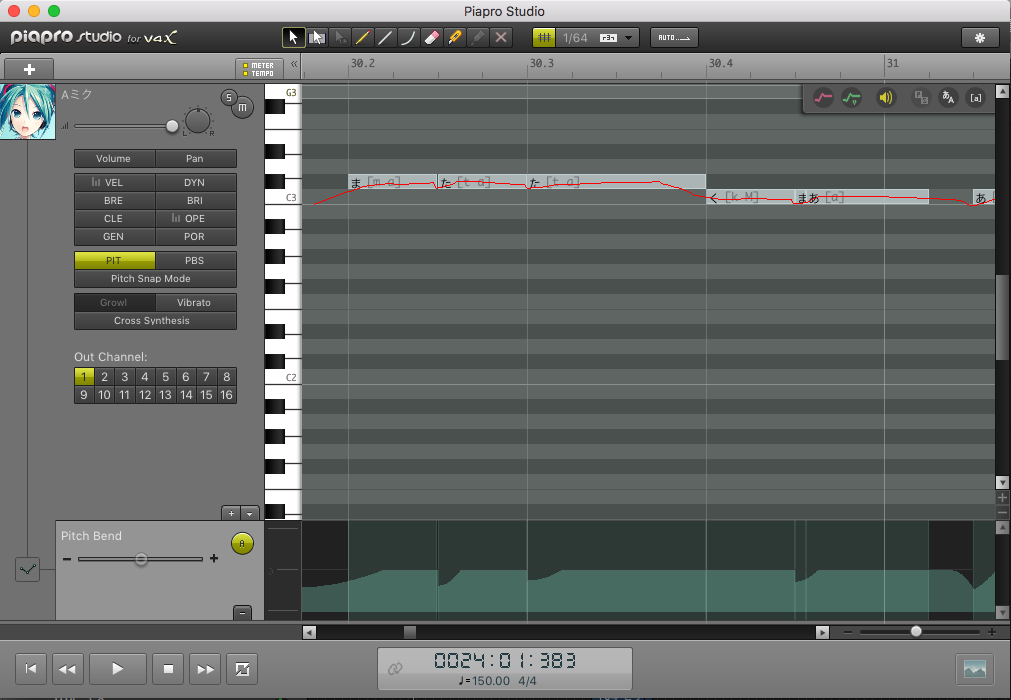Select the PBS parameter

point(195,260)
